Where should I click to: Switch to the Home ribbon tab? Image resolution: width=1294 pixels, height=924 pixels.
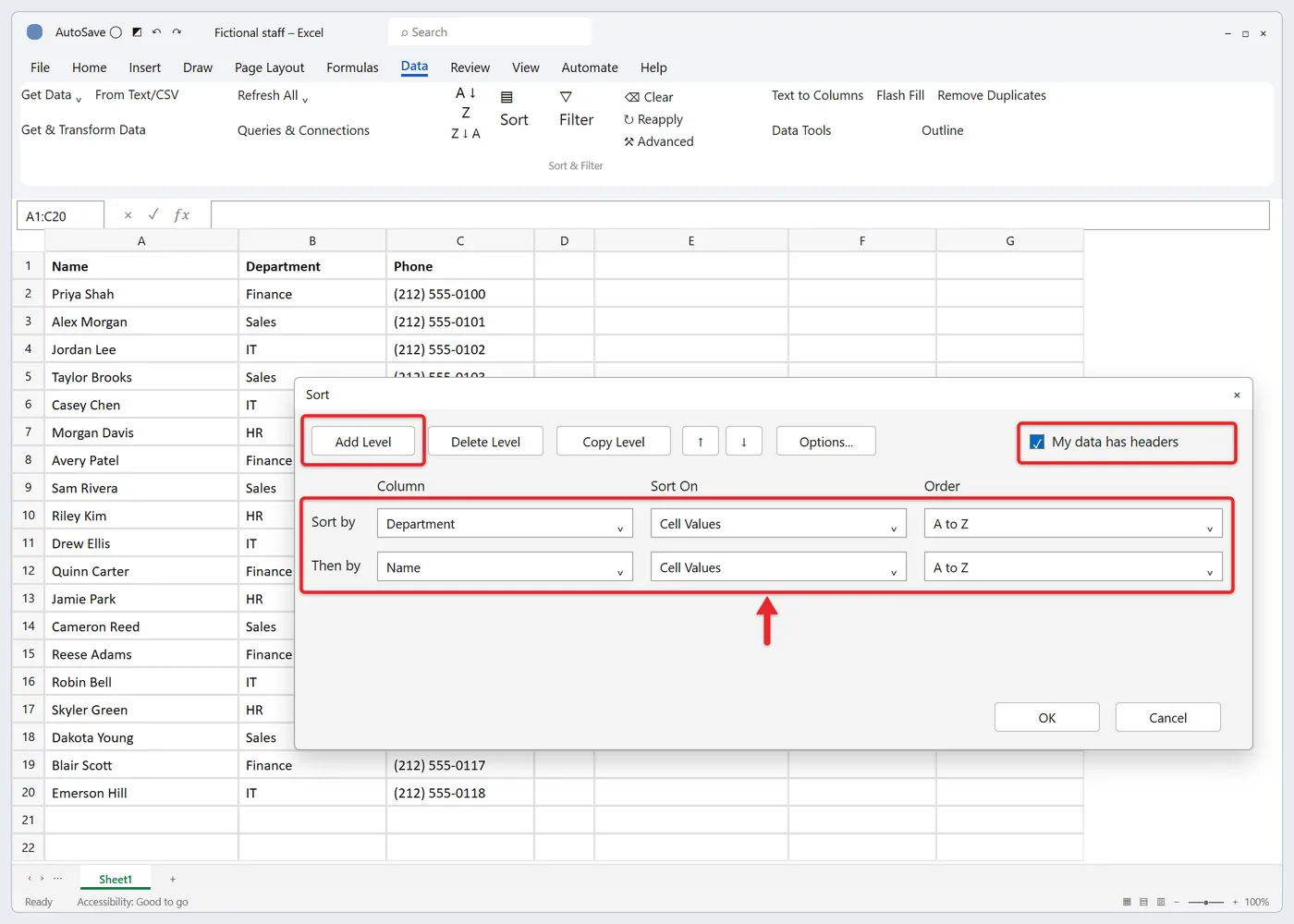click(x=89, y=67)
